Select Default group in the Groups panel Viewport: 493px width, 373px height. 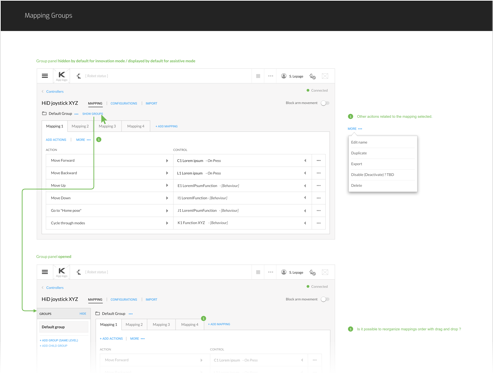pyautogui.click(x=64, y=327)
